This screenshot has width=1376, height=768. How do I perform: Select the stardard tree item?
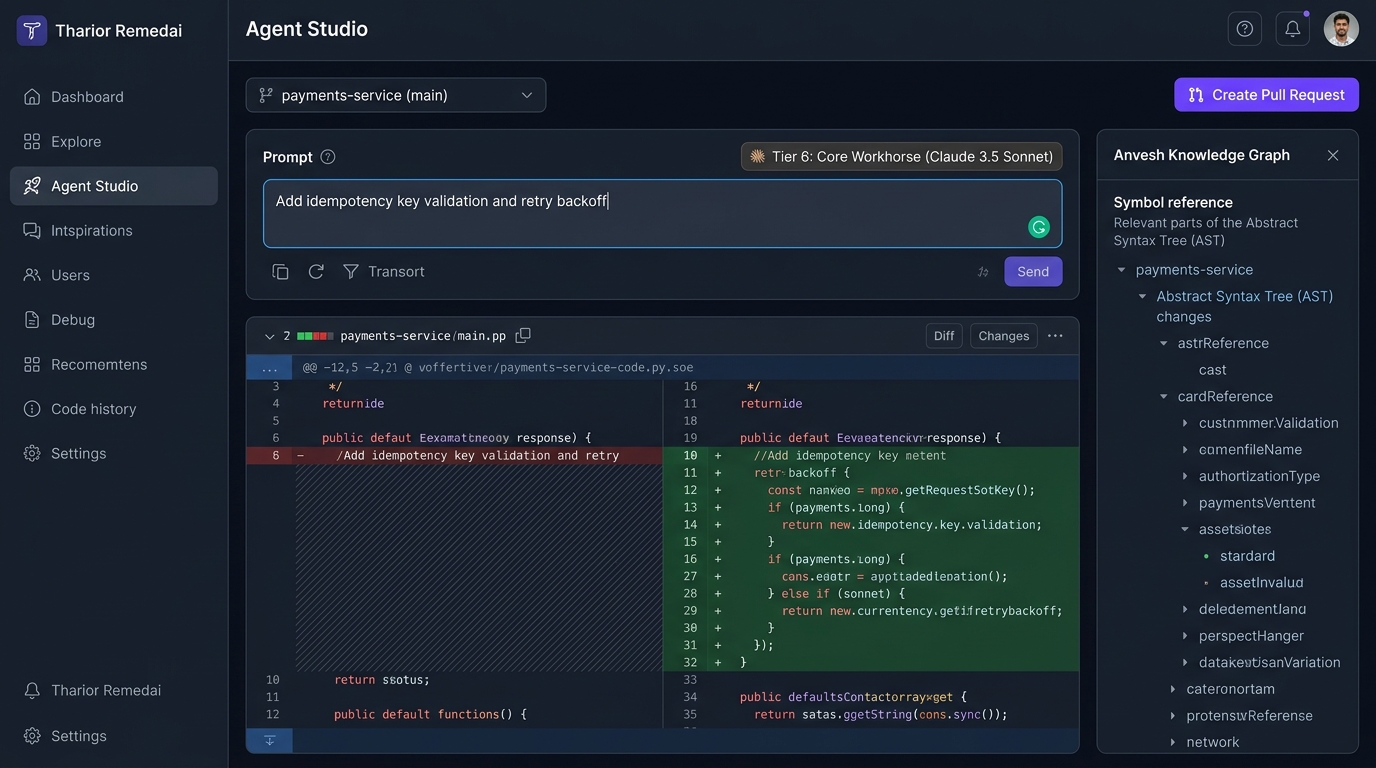[x=1247, y=556]
